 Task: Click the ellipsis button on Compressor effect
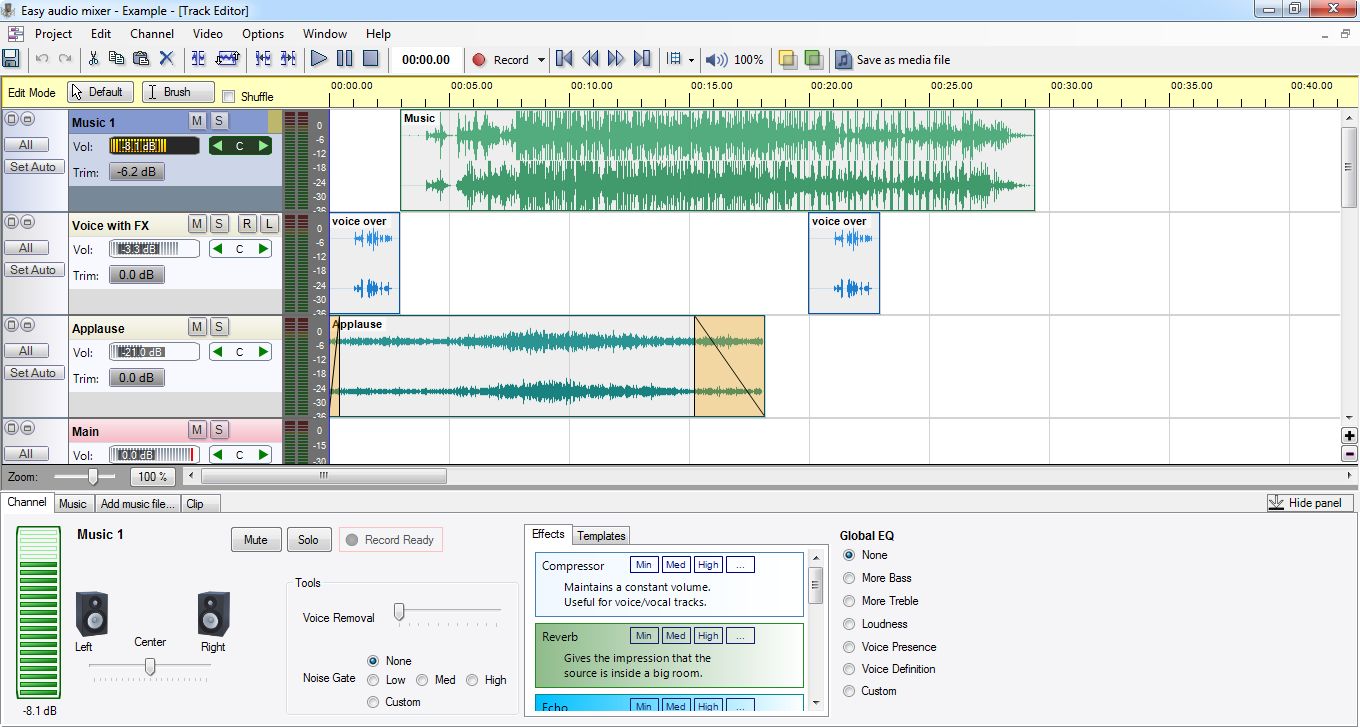[x=740, y=565]
